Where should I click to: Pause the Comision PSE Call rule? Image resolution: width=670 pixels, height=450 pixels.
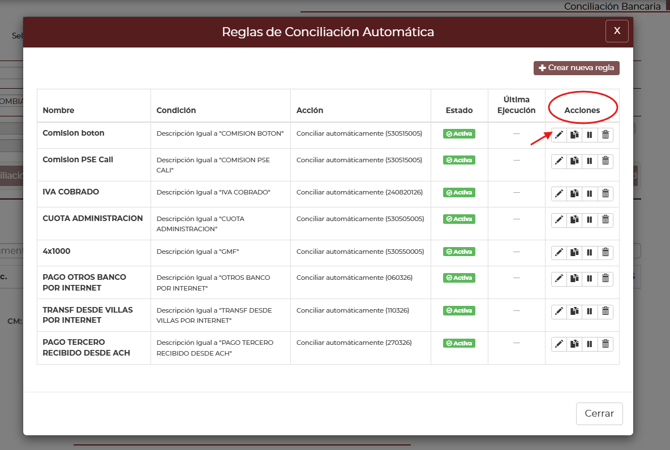click(x=590, y=161)
